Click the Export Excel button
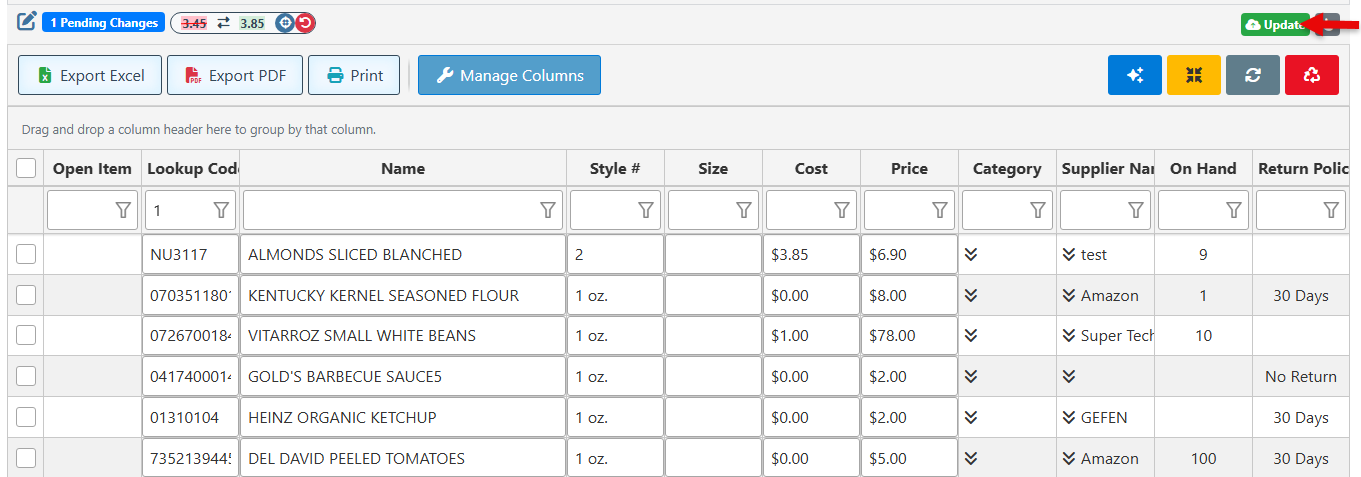Screen dimensions: 1361x477 point(90,75)
